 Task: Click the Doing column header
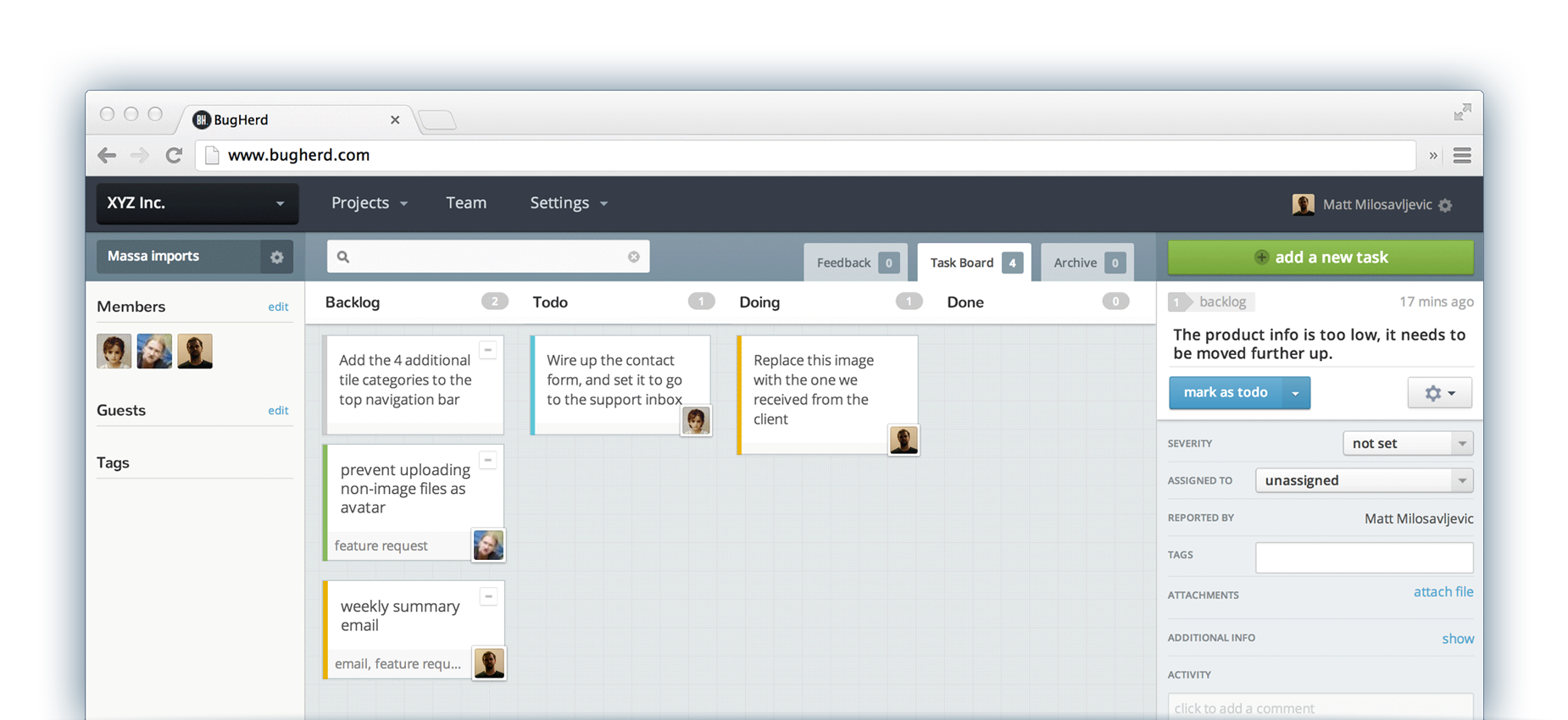click(759, 302)
